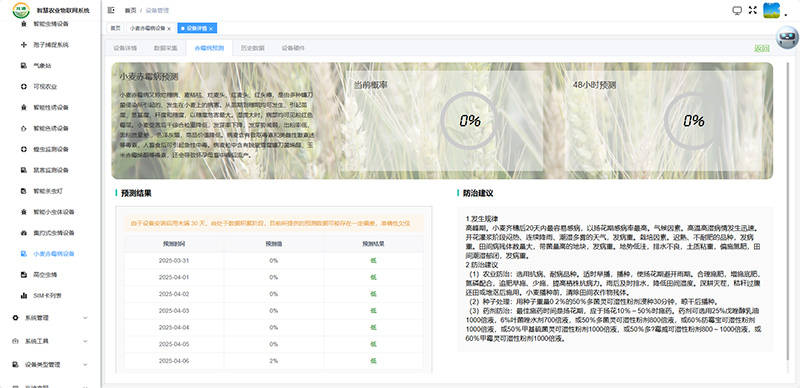
Task: Open the user avatar menu
Action: 771,10
